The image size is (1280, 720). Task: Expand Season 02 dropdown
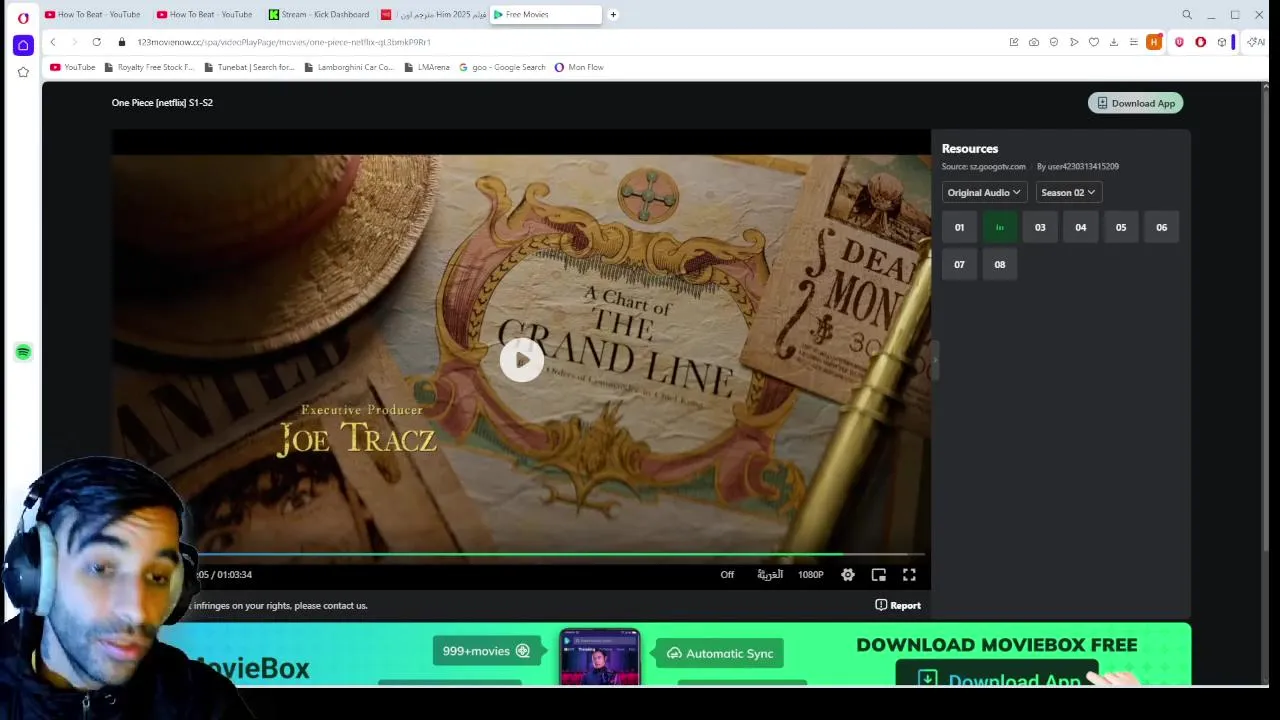pos(1068,193)
